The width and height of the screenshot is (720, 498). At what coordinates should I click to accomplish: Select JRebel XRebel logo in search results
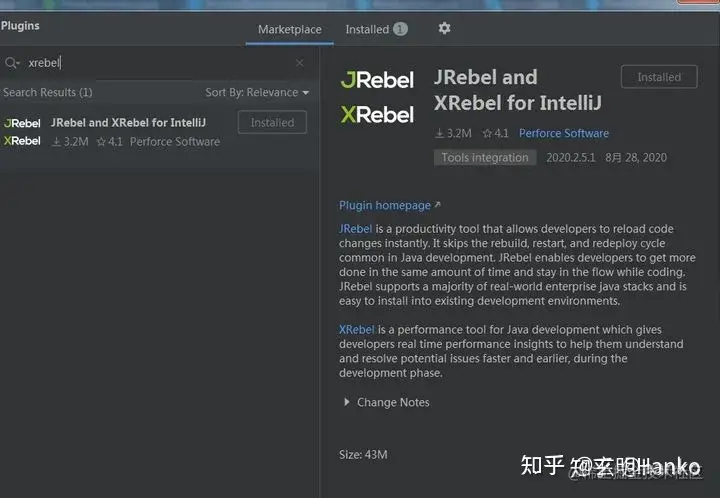(22, 132)
